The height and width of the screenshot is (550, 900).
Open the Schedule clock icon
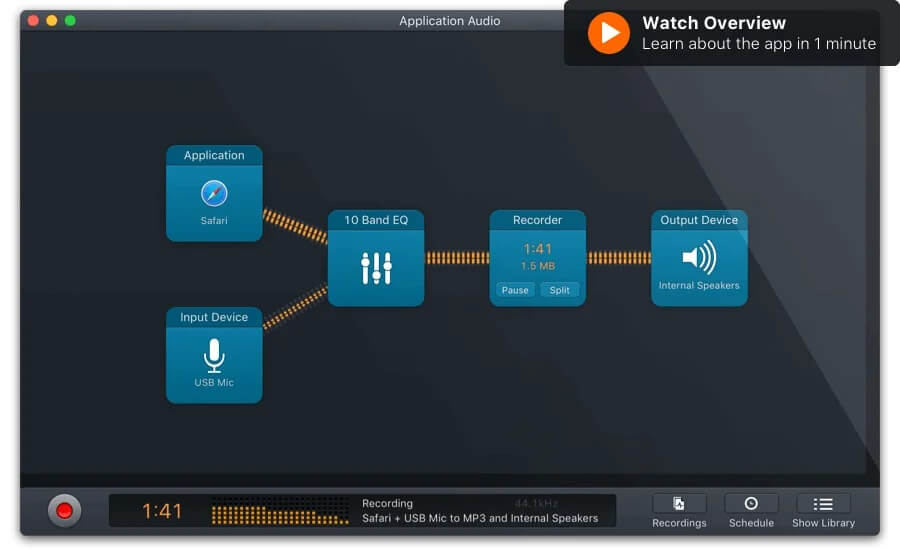click(x=751, y=504)
